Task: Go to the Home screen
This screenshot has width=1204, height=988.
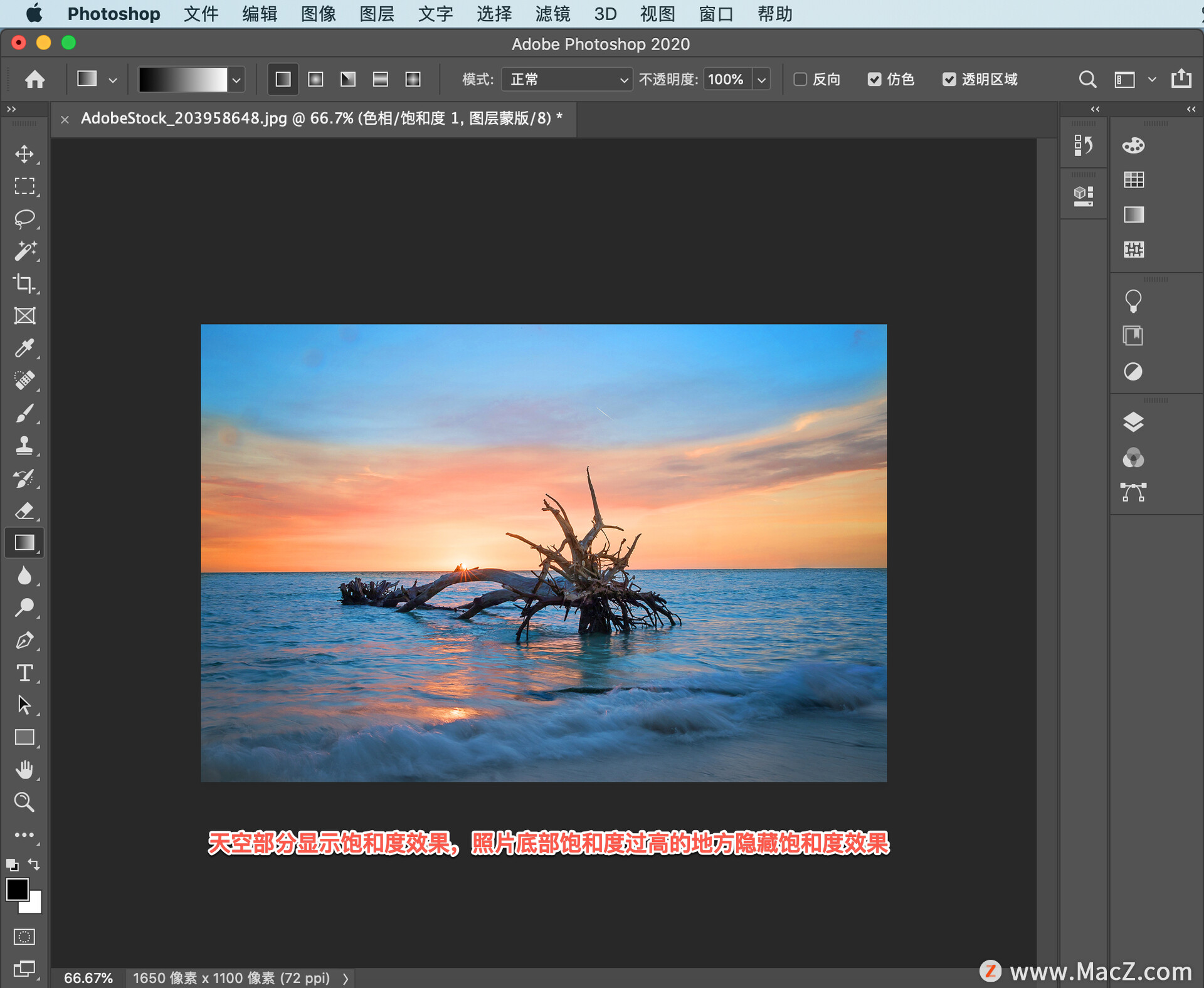Action: tap(35, 79)
